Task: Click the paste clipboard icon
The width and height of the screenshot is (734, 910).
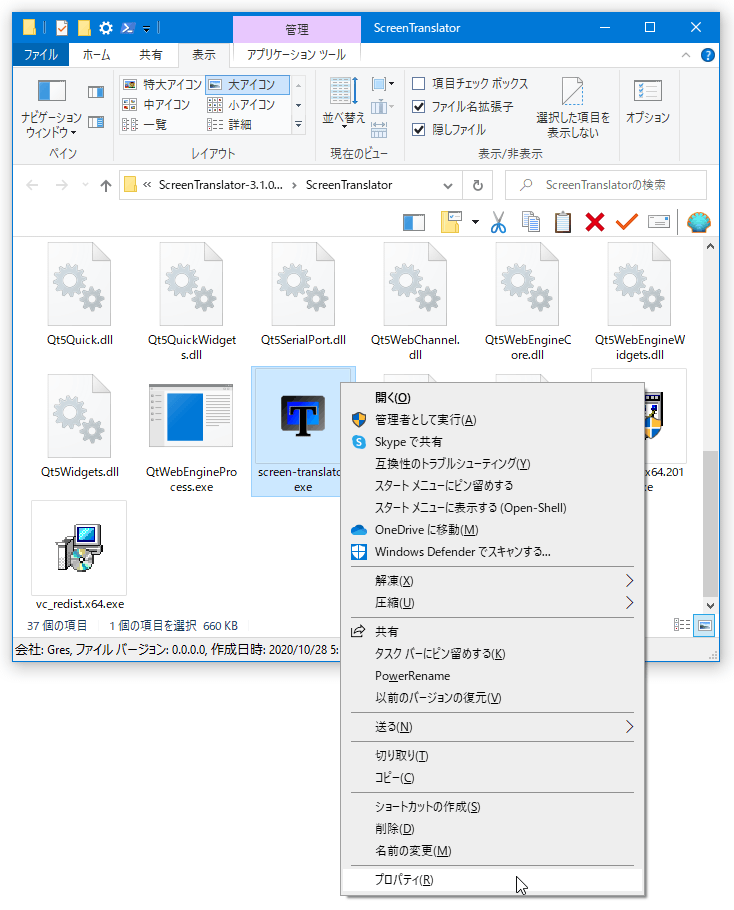Action: [x=562, y=222]
